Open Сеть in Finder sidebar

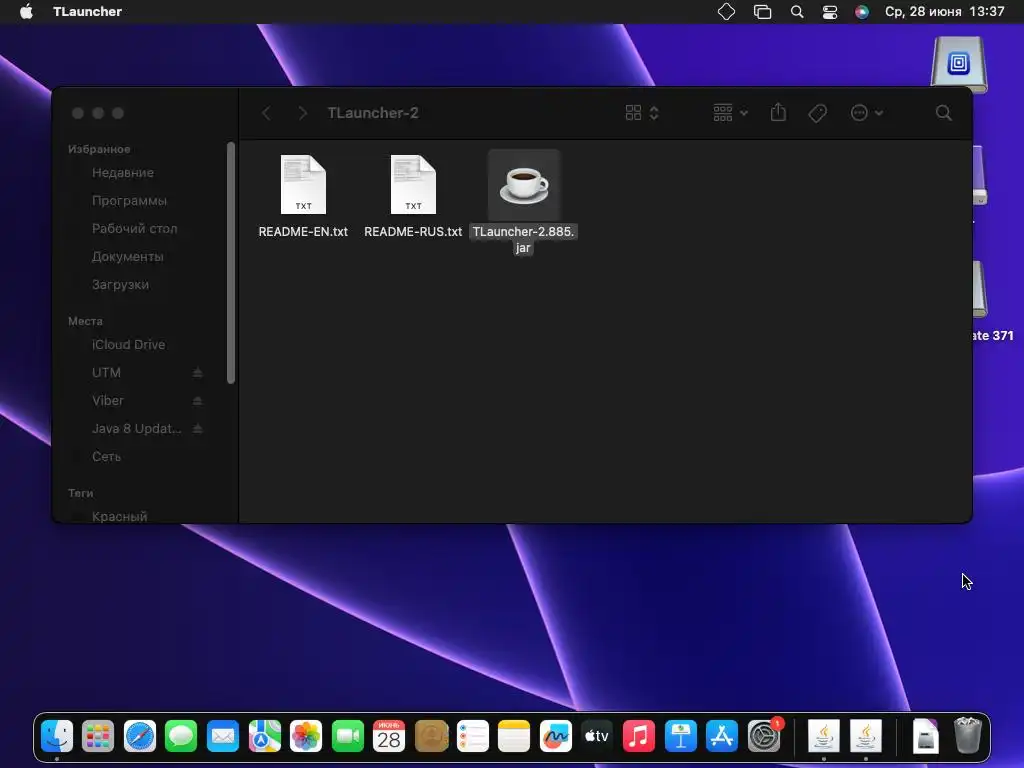click(106, 456)
